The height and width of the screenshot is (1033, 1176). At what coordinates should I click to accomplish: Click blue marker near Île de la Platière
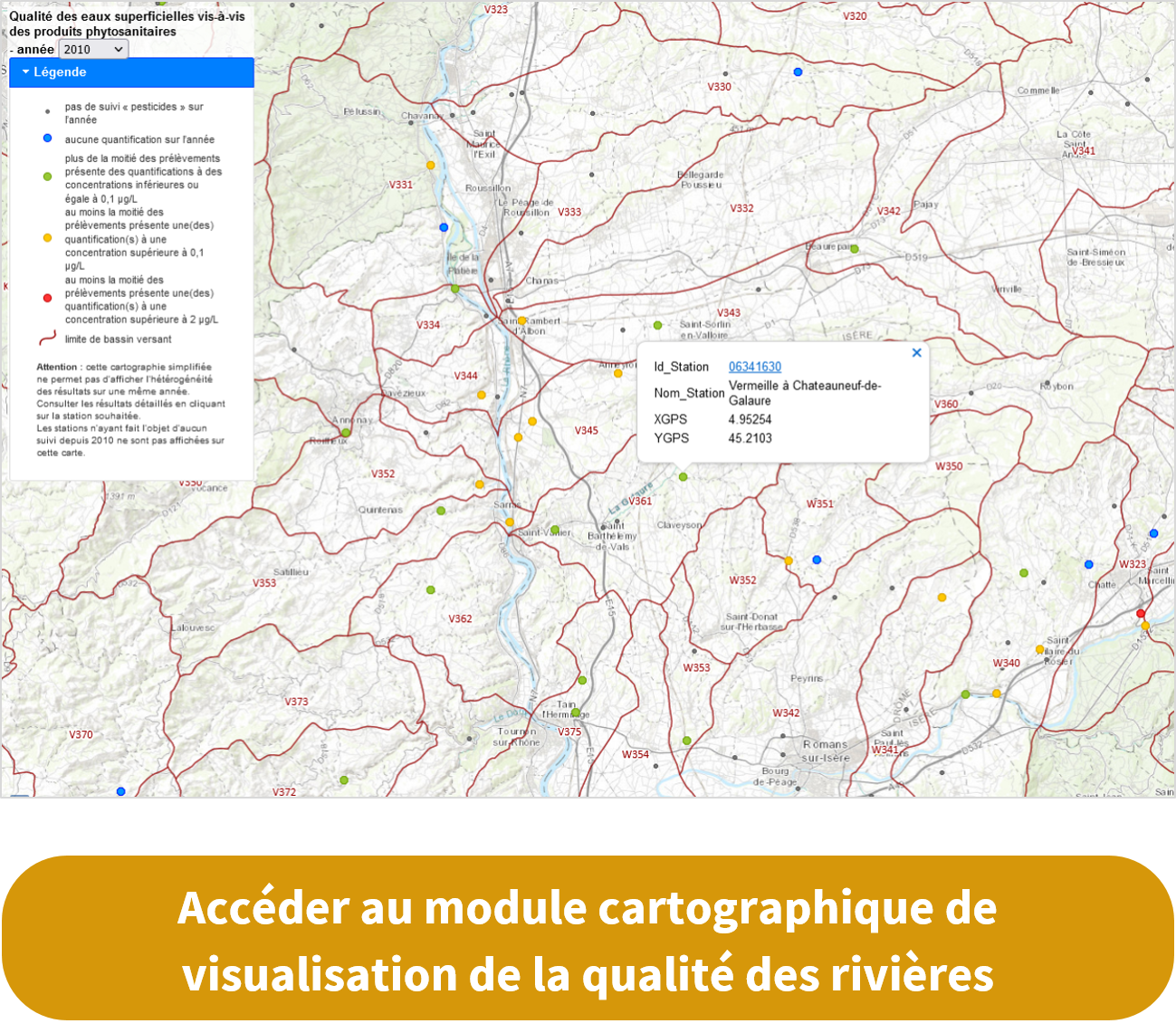[444, 227]
